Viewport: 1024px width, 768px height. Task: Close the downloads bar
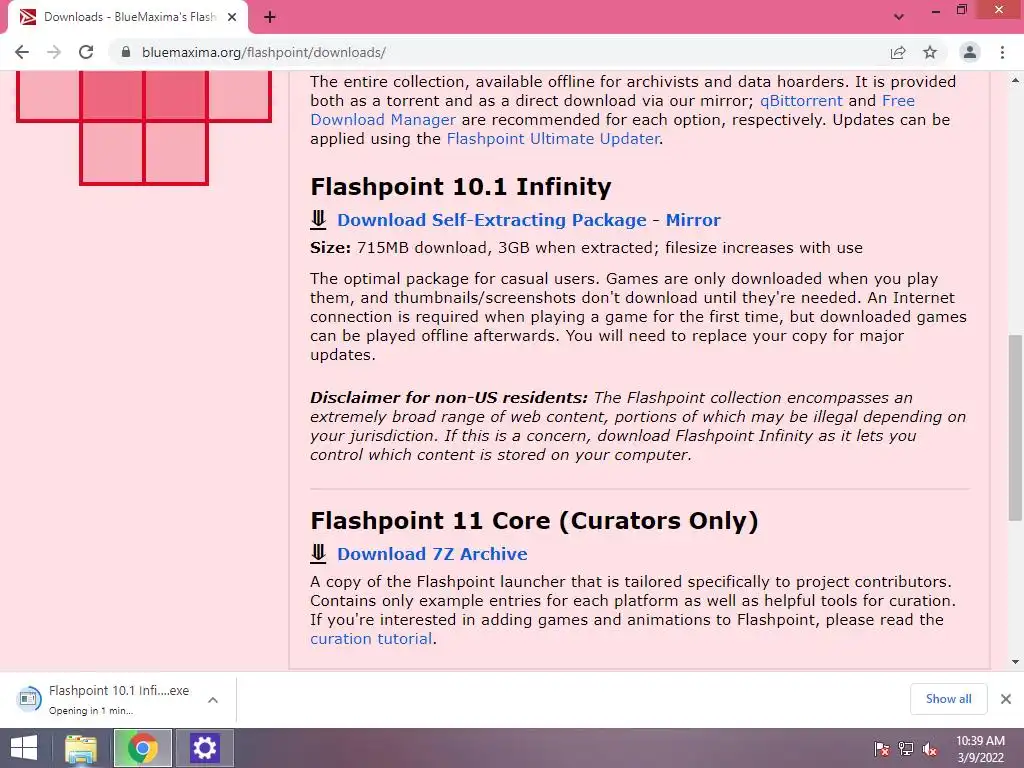click(x=1006, y=699)
